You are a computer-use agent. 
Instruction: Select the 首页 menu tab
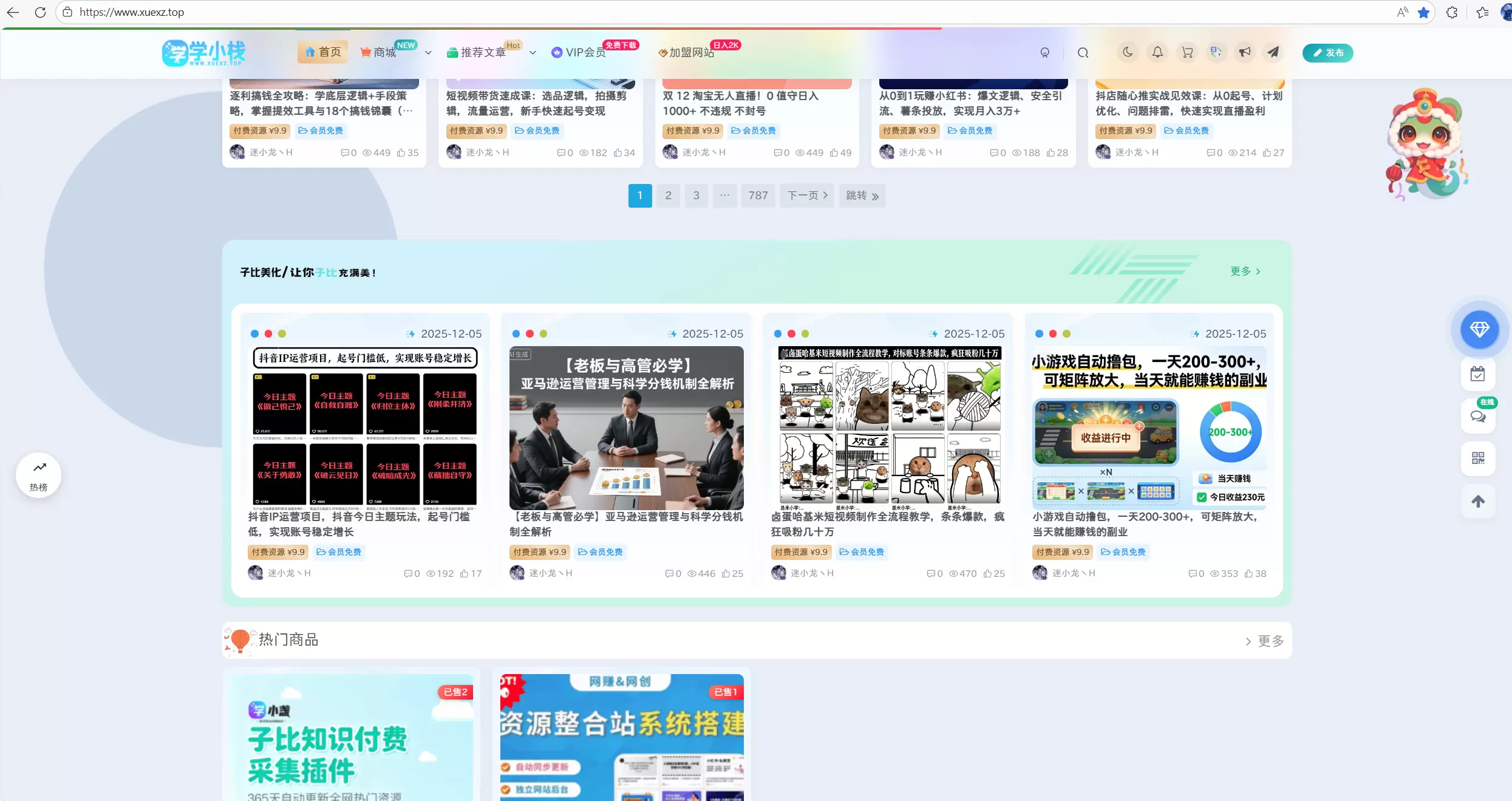click(x=323, y=52)
